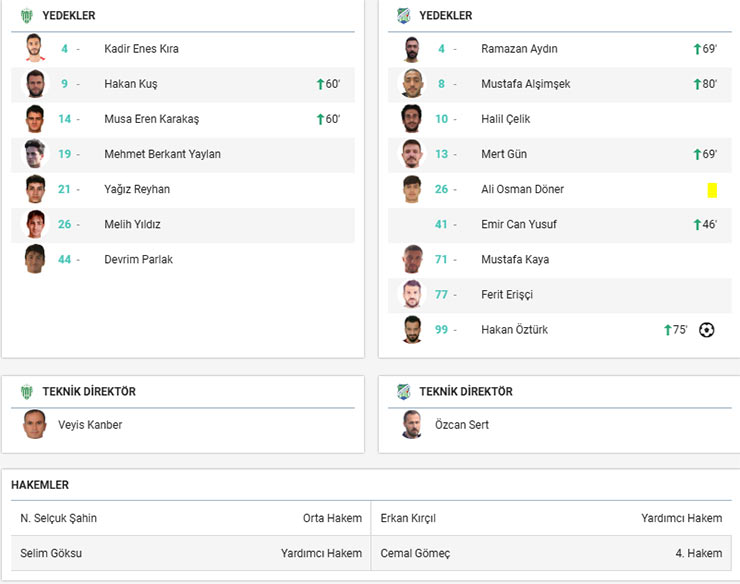Open Ferit Erişçi's player page

pyautogui.click(x=508, y=295)
